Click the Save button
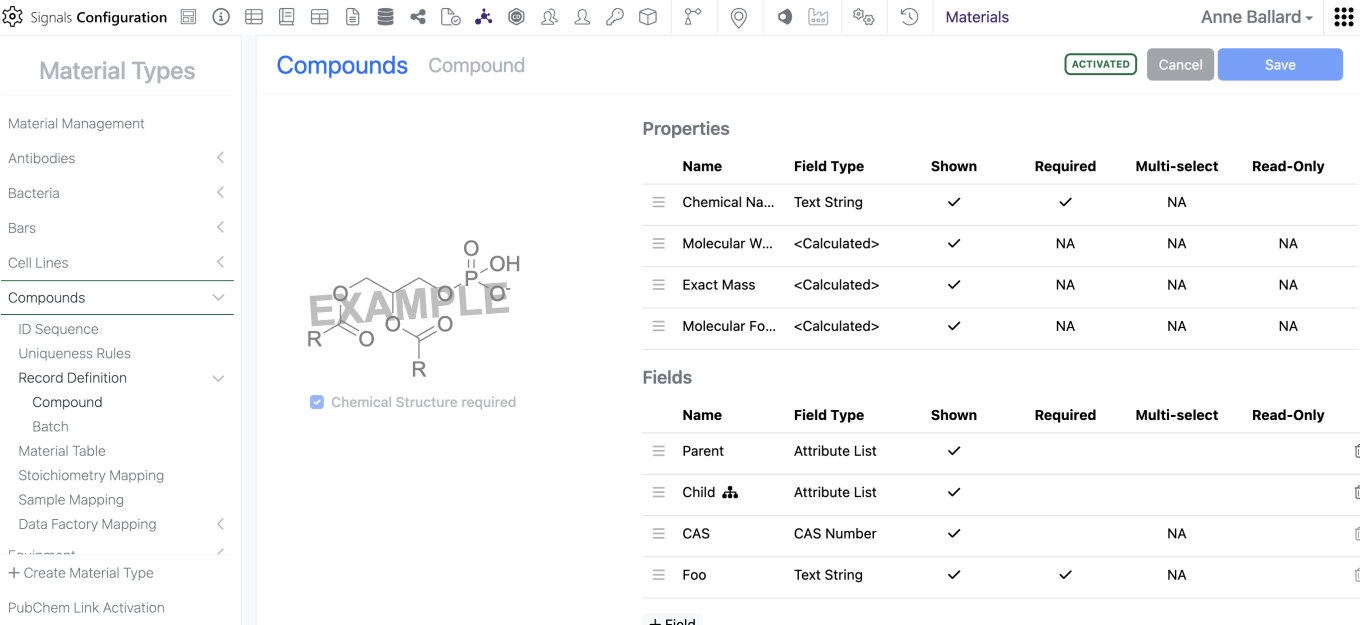This screenshot has height=625, width=1360. 1280,64
